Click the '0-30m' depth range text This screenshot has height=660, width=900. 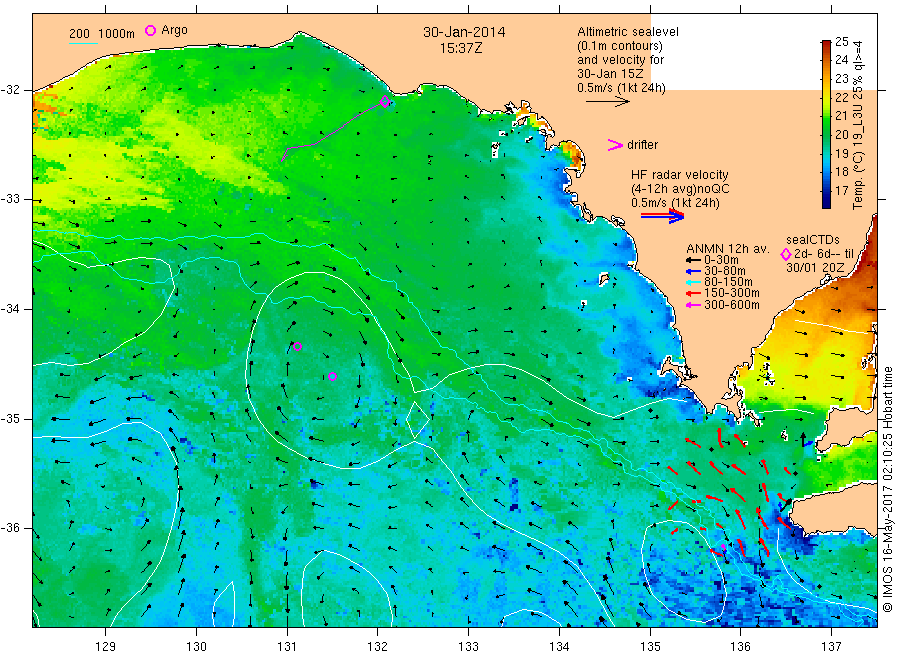[721, 260]
